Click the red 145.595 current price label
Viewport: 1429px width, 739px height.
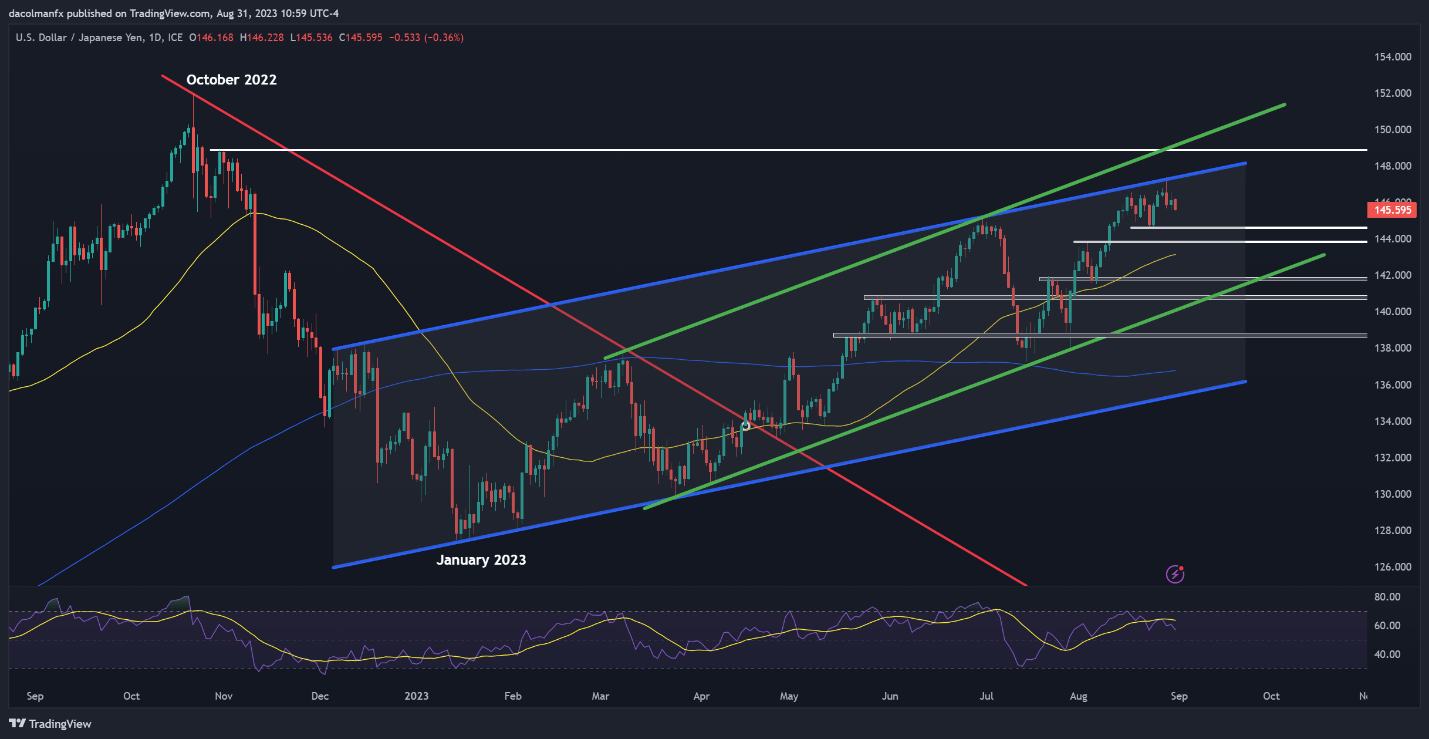1390,210
